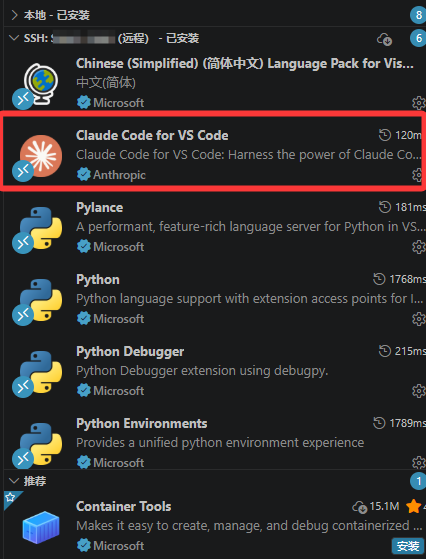Open manage gear for Chinese Language Pack
The image size is (426, 559).
(x=419, y=103)
